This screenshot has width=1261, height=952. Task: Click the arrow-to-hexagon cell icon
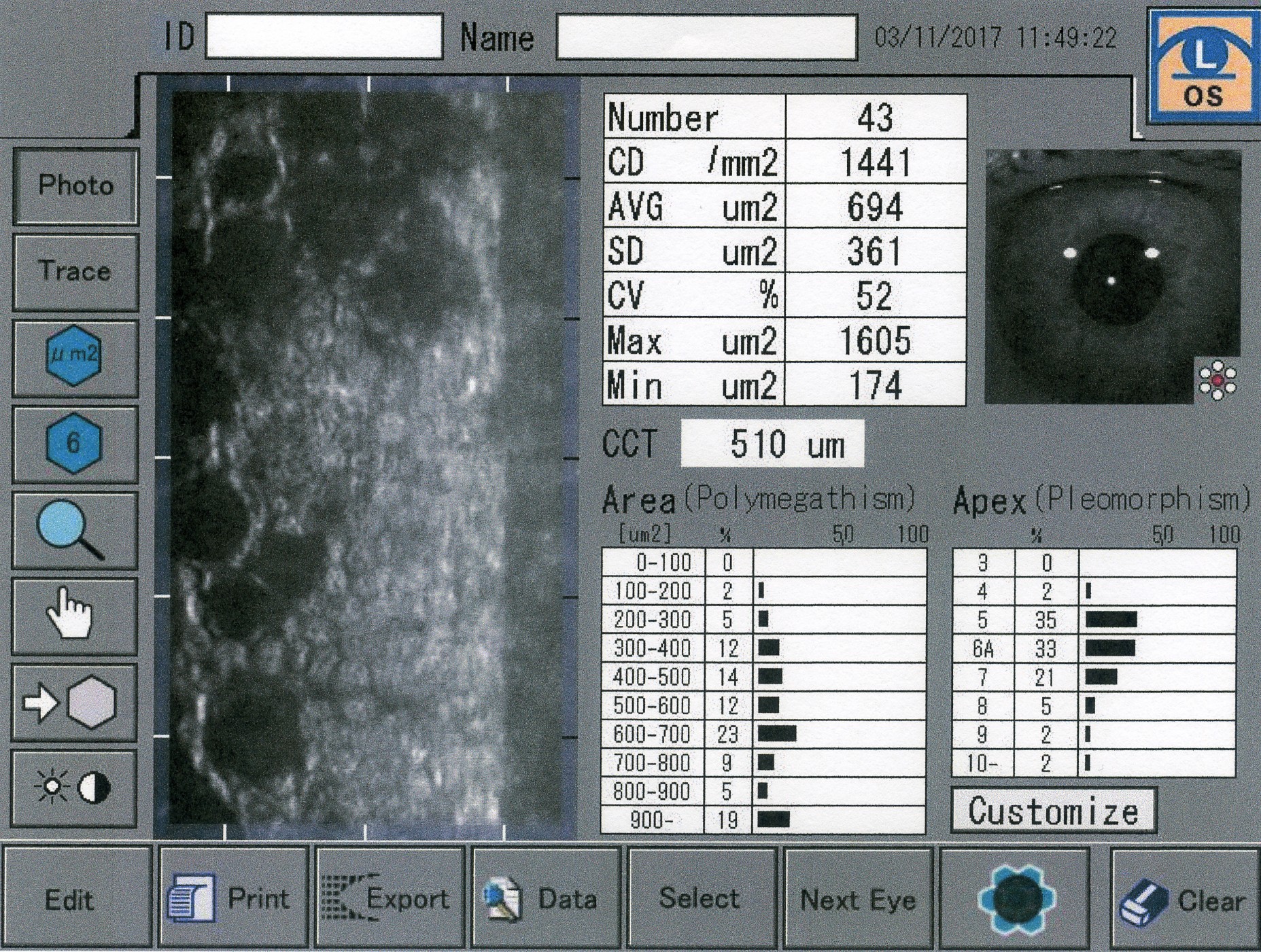click(74, 703)
